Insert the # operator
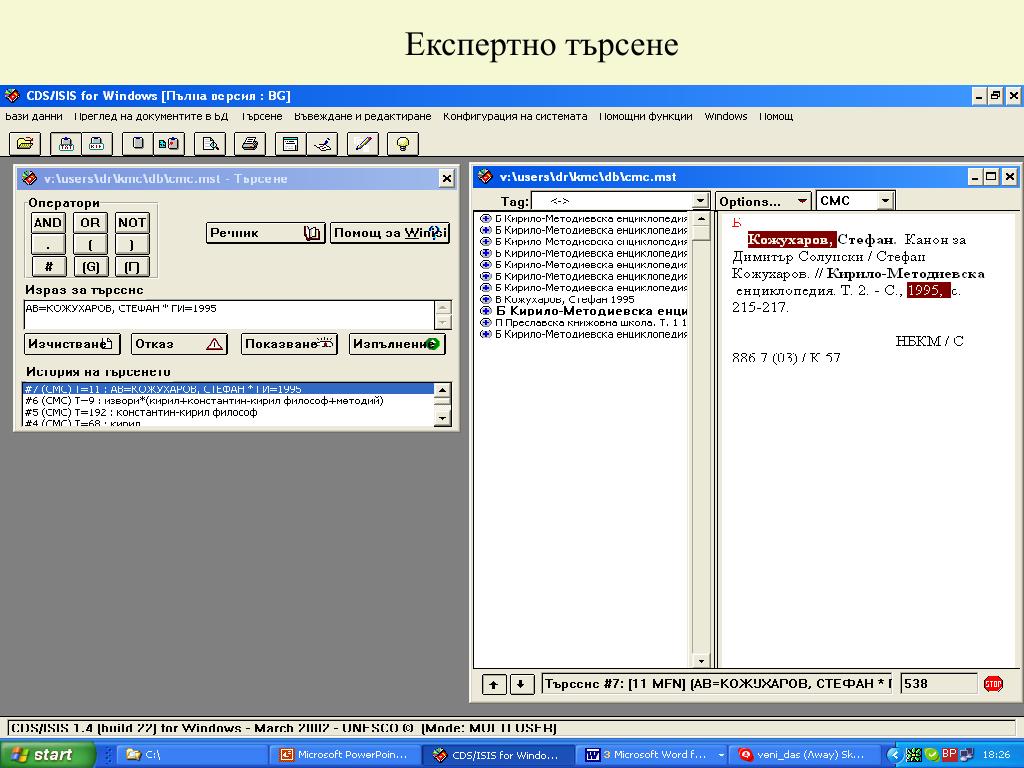The height and width of the screenshot is (768, 1024). click(48, 266)
